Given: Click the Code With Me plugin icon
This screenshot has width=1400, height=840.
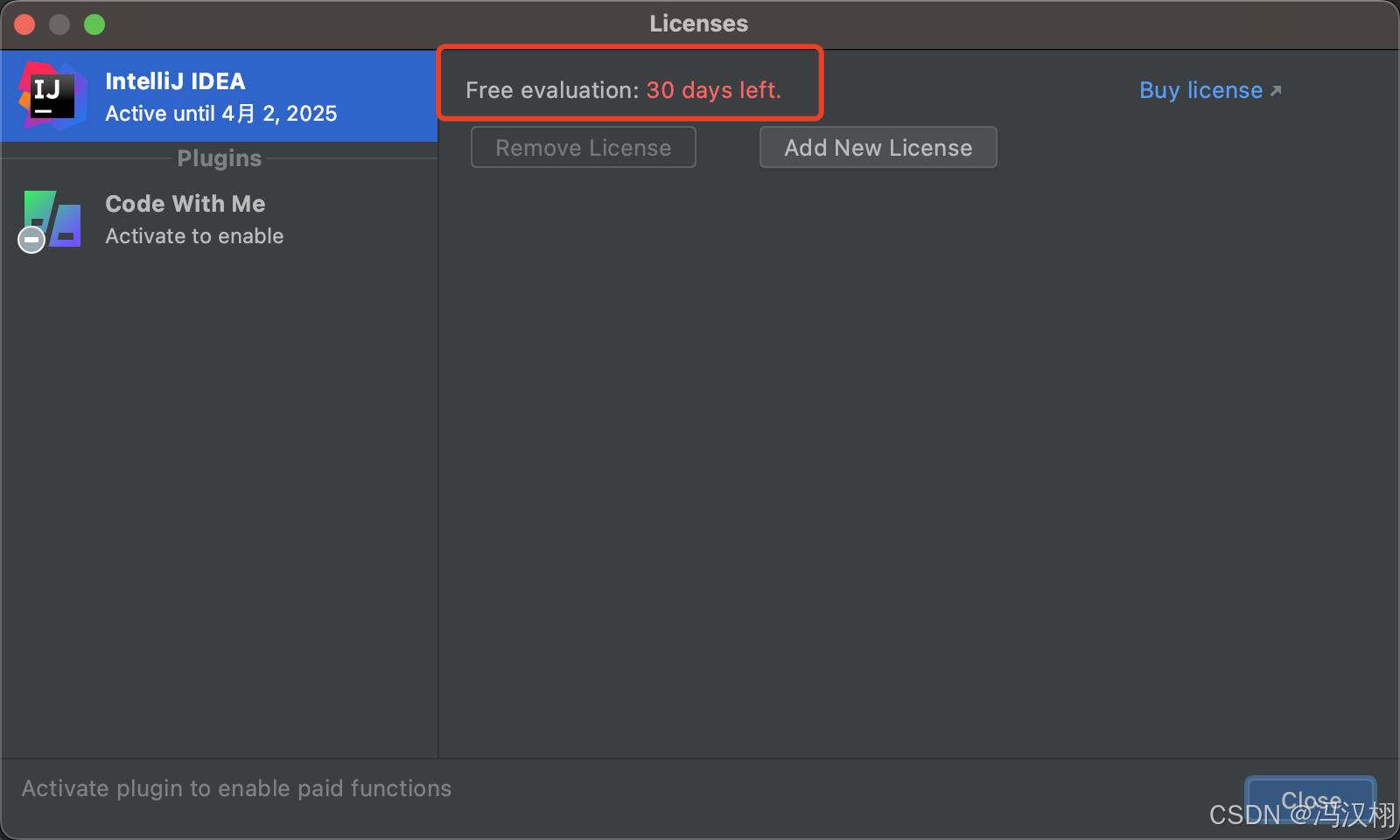Looking at the screenshot, I should tap(51, 220).
